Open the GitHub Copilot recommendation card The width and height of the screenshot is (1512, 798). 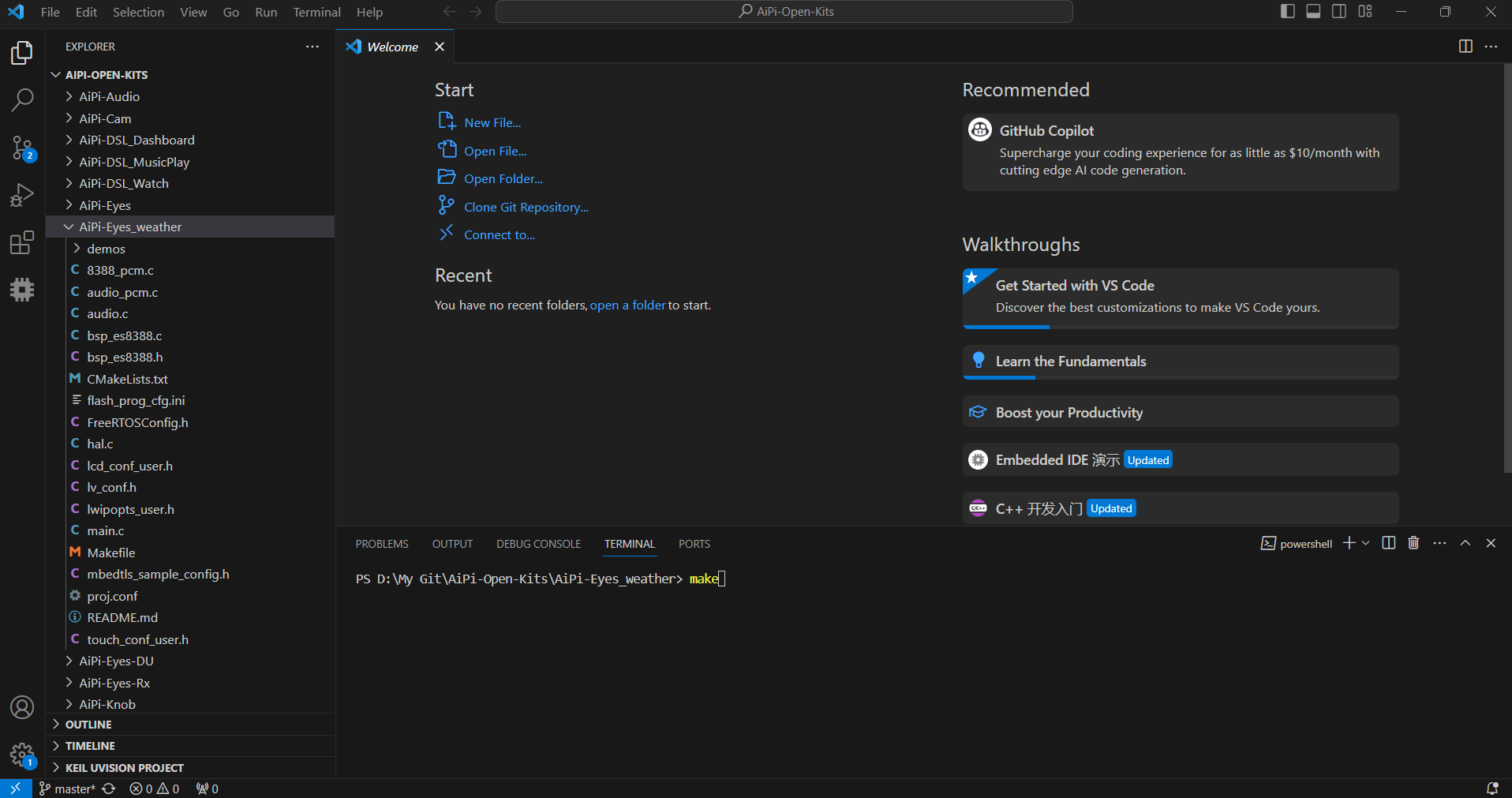click(x=1181, y=152)
